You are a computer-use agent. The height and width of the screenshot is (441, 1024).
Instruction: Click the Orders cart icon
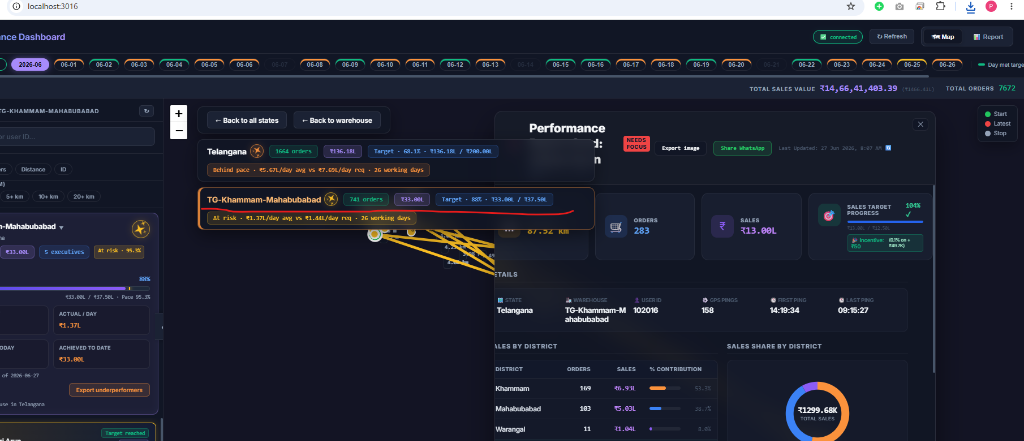pos(616,226)
